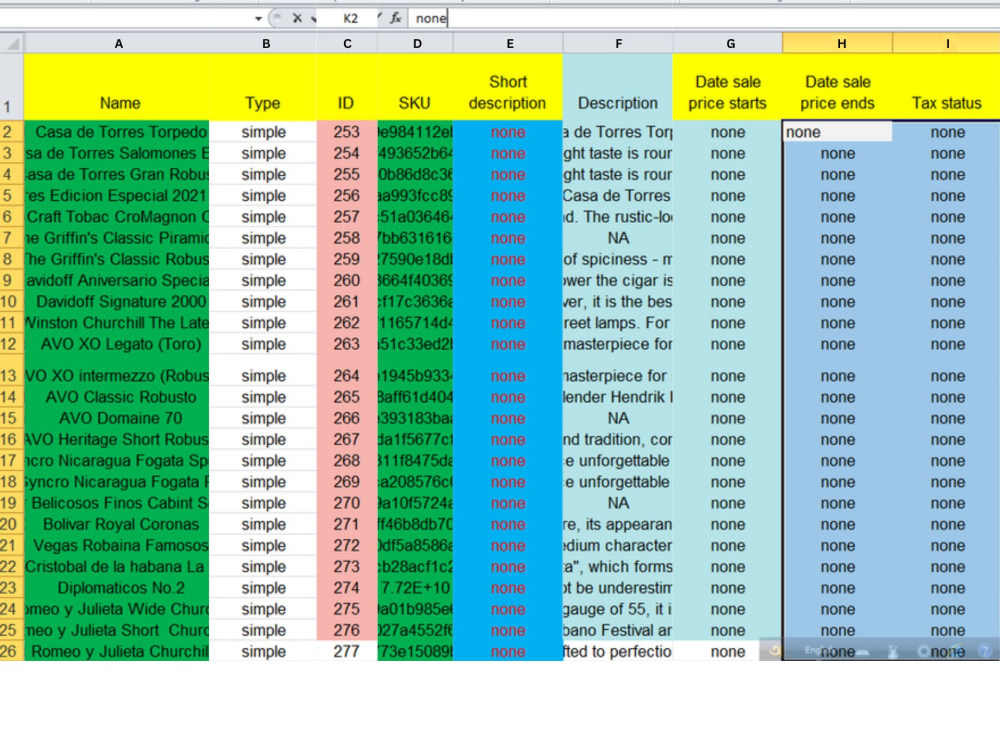Image resolution: width=1000 pixels, height=750 pixels.
Task: Click the yellow 'Name' header cell
Action: [119, 87]
